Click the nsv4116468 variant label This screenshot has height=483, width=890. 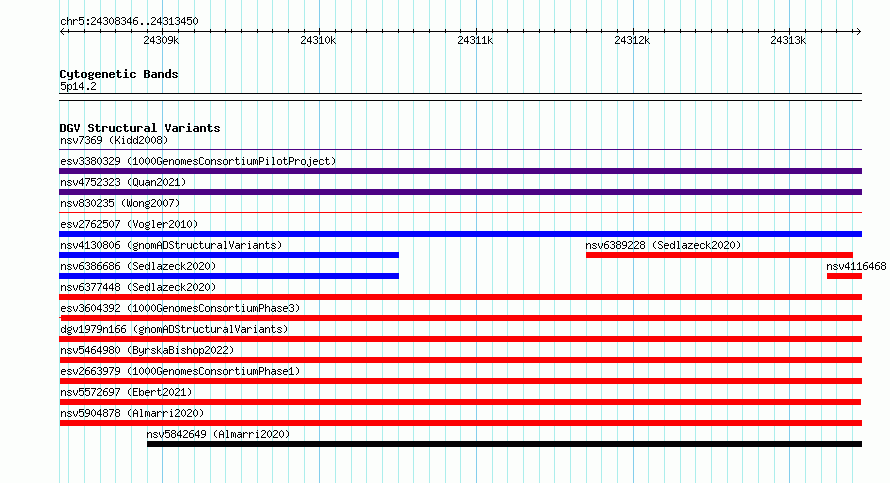(x=856, y=267)
